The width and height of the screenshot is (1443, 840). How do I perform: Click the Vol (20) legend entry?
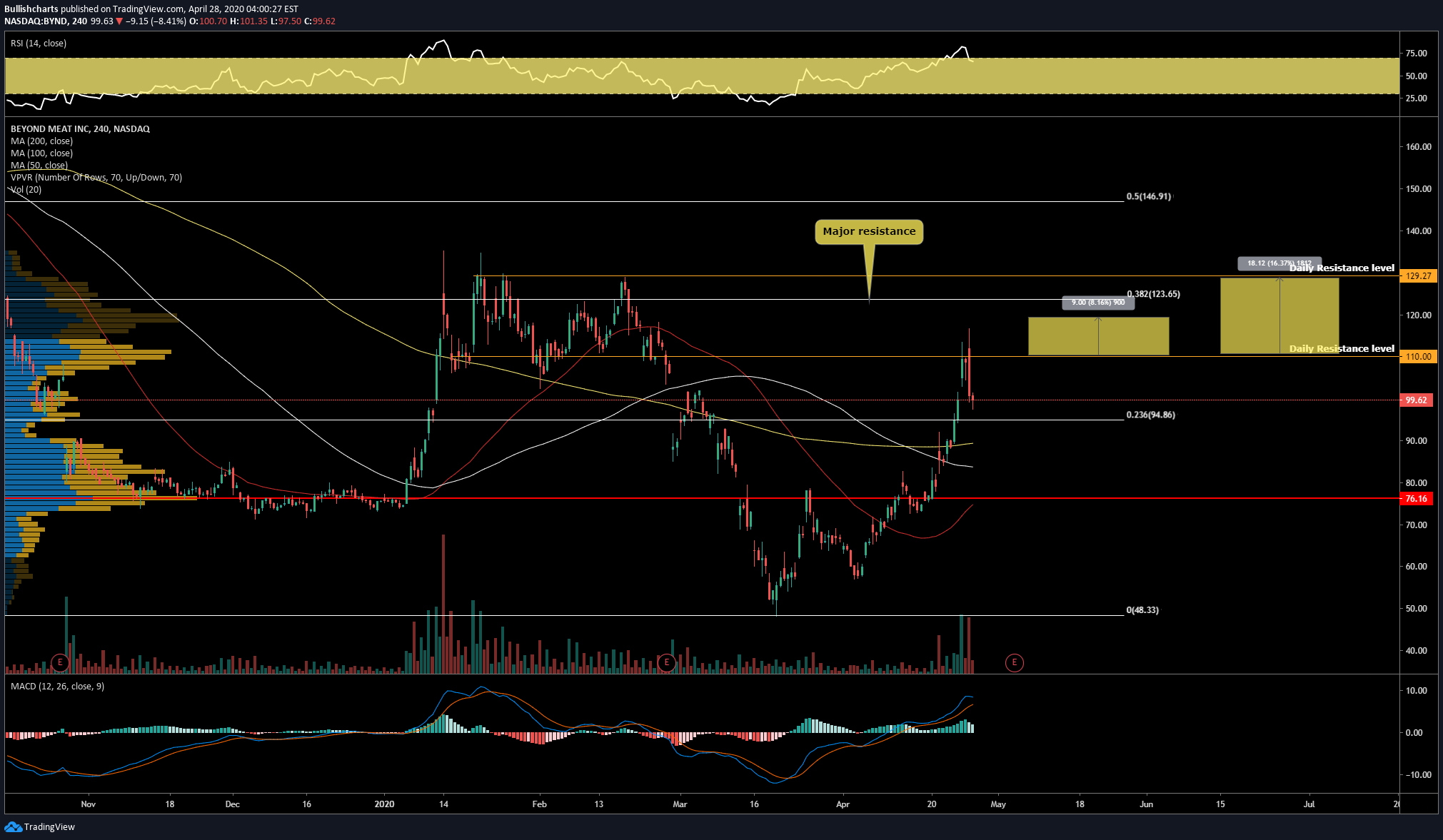pyautogui.click(x=26, y=190)
